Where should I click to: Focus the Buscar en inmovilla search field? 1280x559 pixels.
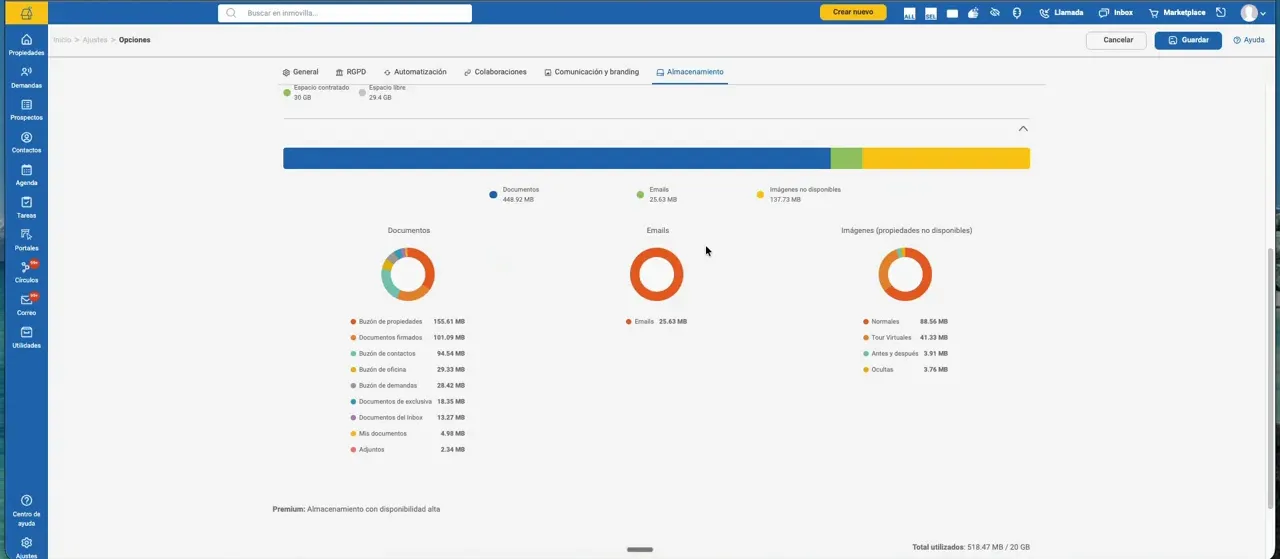[345, 13]
